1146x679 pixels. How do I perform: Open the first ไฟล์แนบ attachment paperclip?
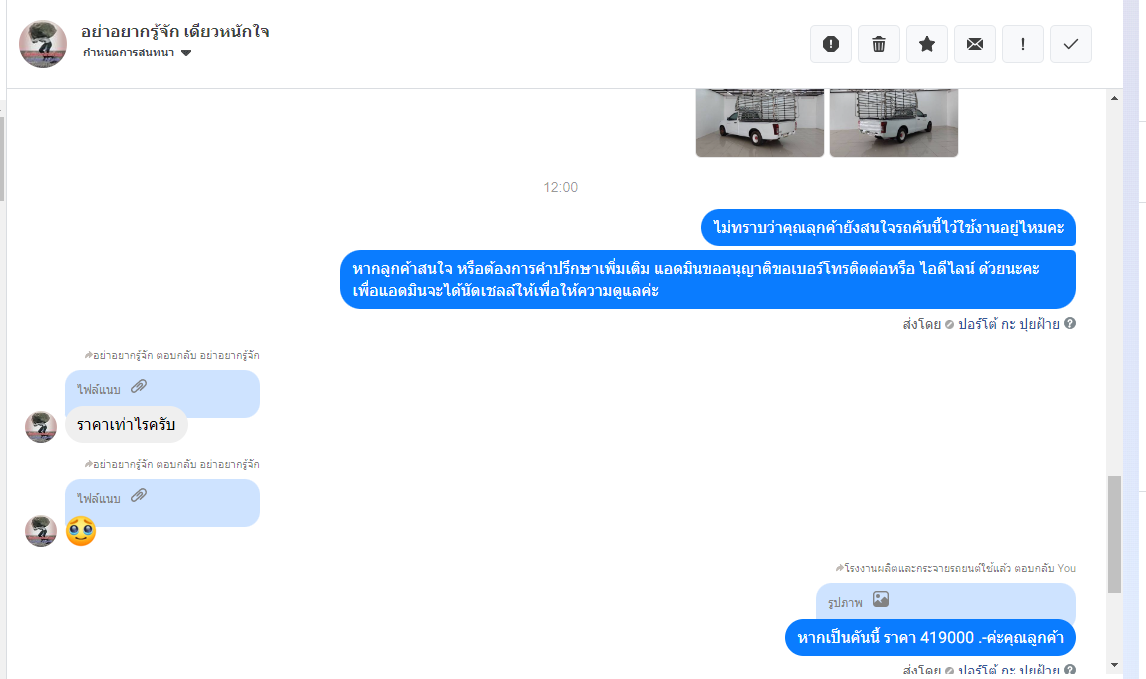click(x=139, y=387)
